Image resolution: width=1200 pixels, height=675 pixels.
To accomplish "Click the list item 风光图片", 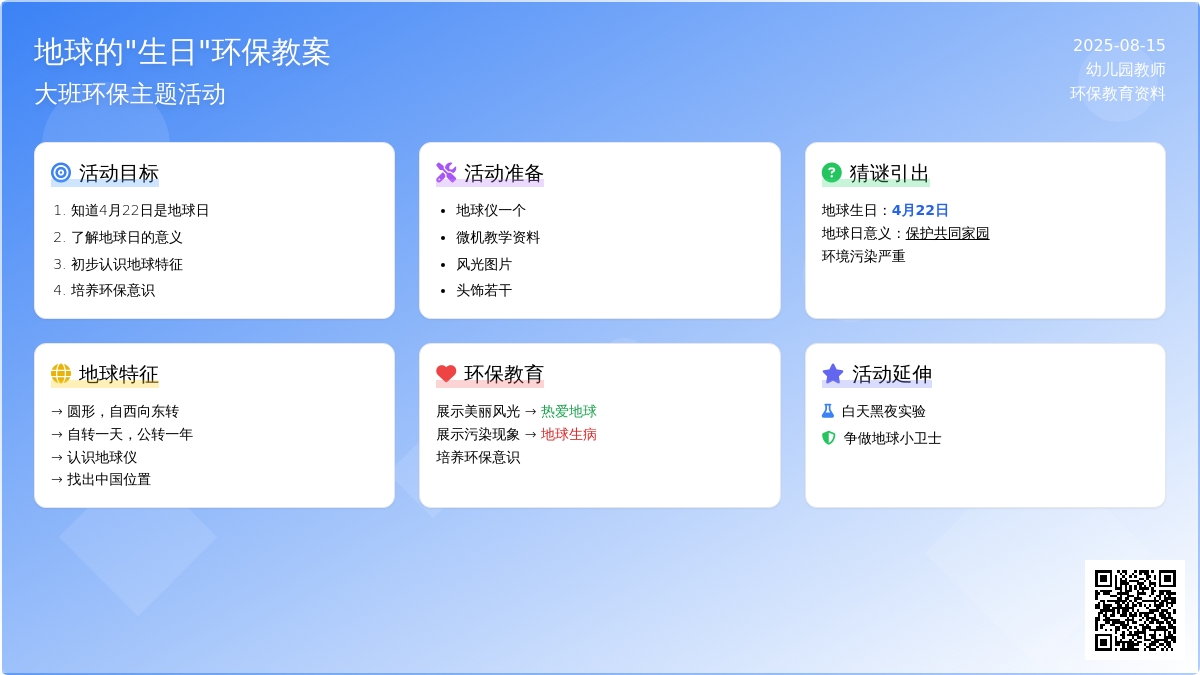I will [484, 264].
